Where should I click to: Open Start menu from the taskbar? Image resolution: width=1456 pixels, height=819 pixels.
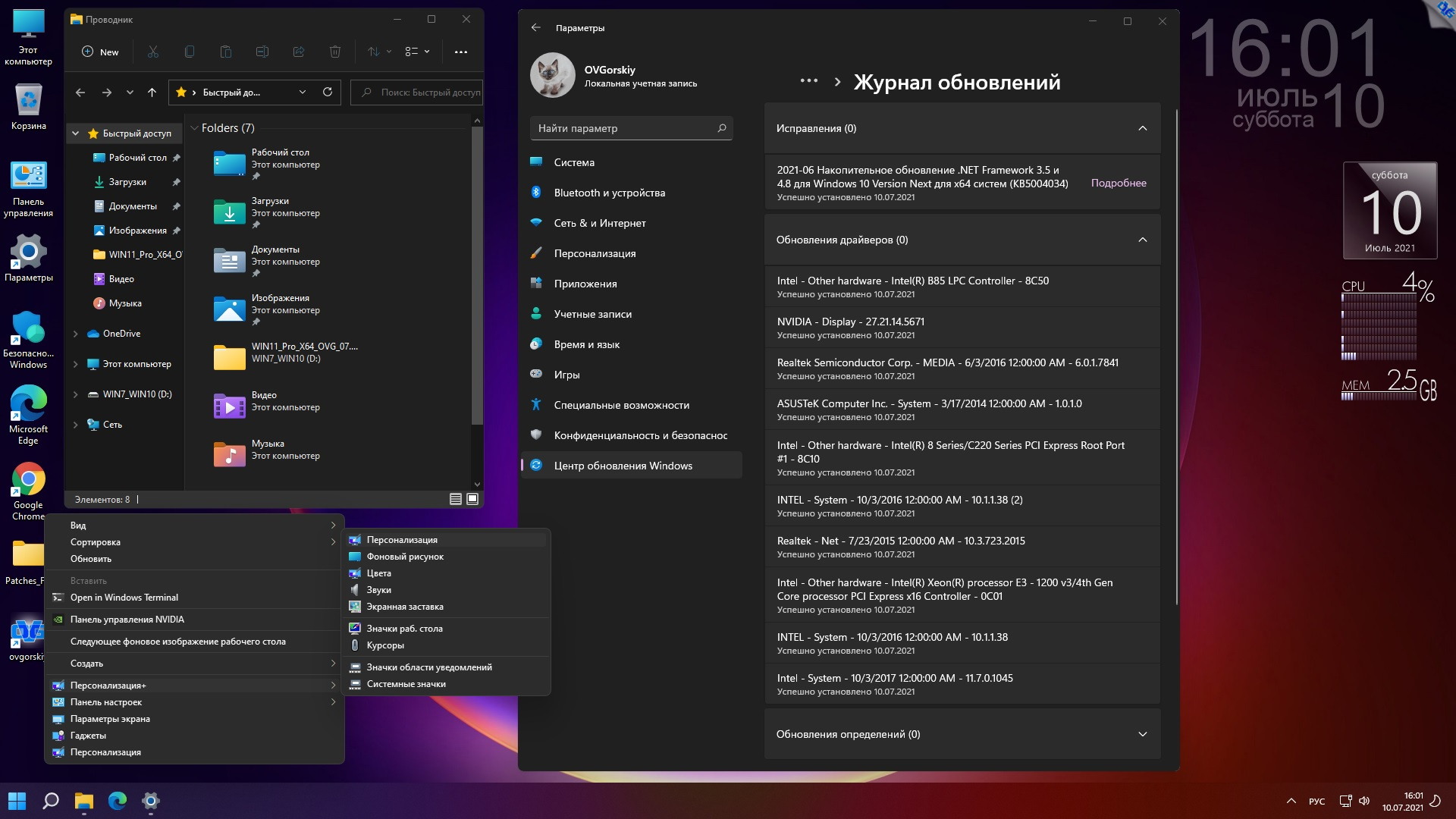17,801
